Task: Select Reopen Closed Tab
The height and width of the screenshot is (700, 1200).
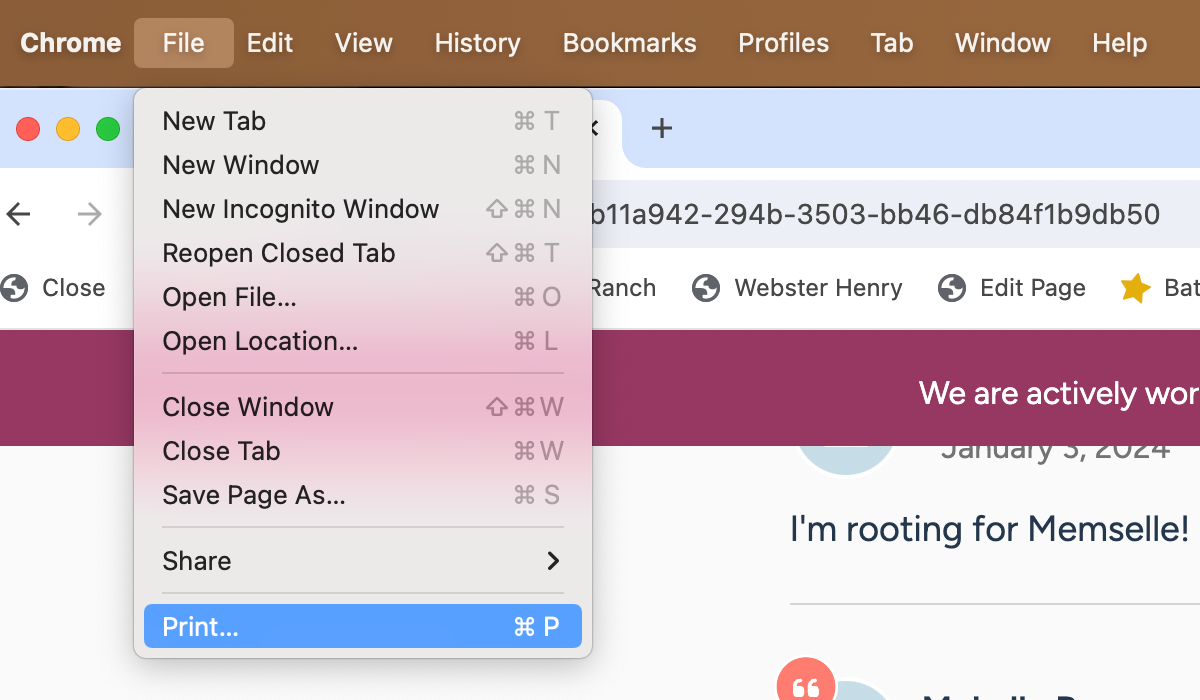Action: (279, 253)
